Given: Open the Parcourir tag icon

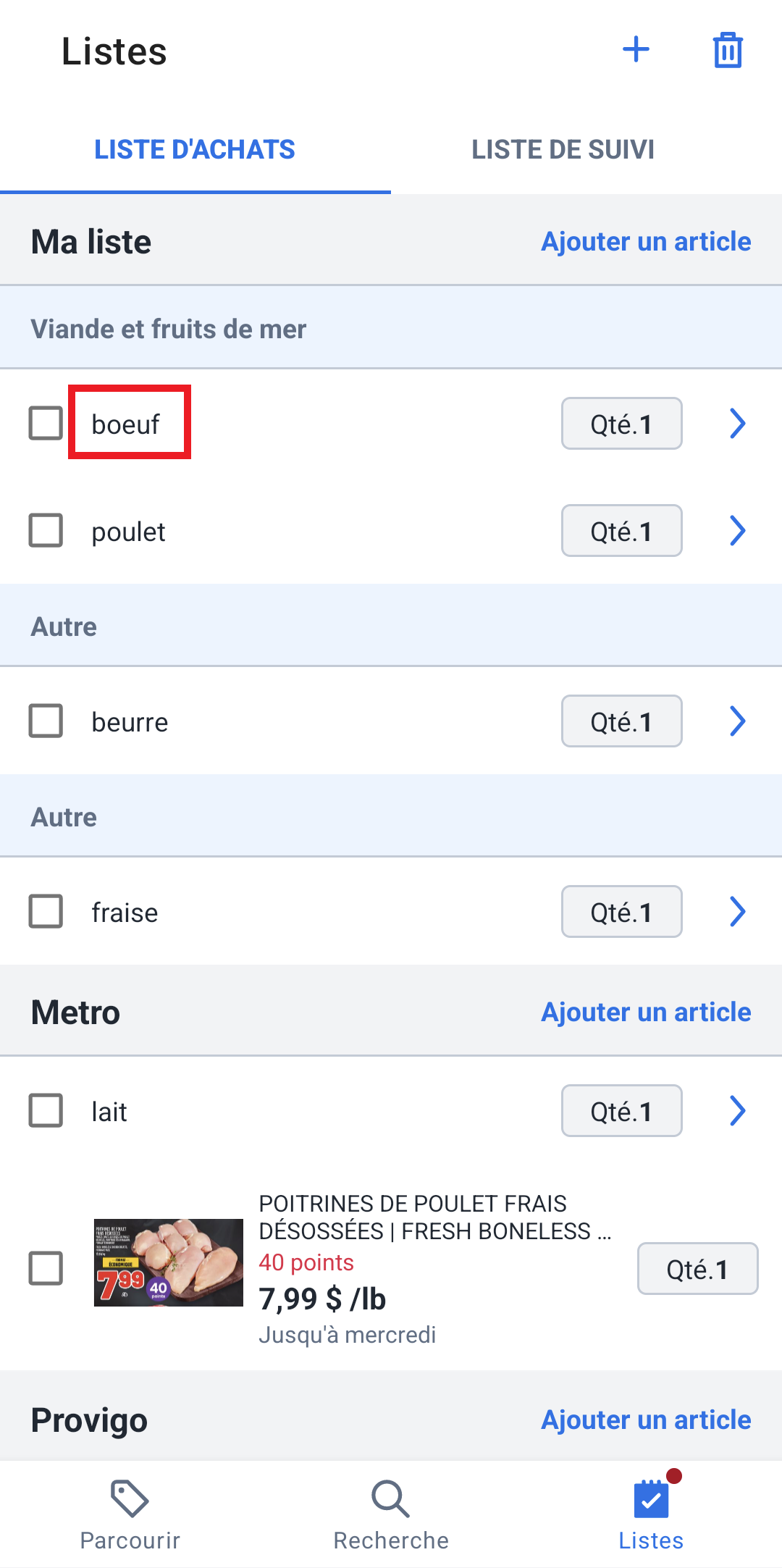Looking at the screenshot, I should (130, 1498).
